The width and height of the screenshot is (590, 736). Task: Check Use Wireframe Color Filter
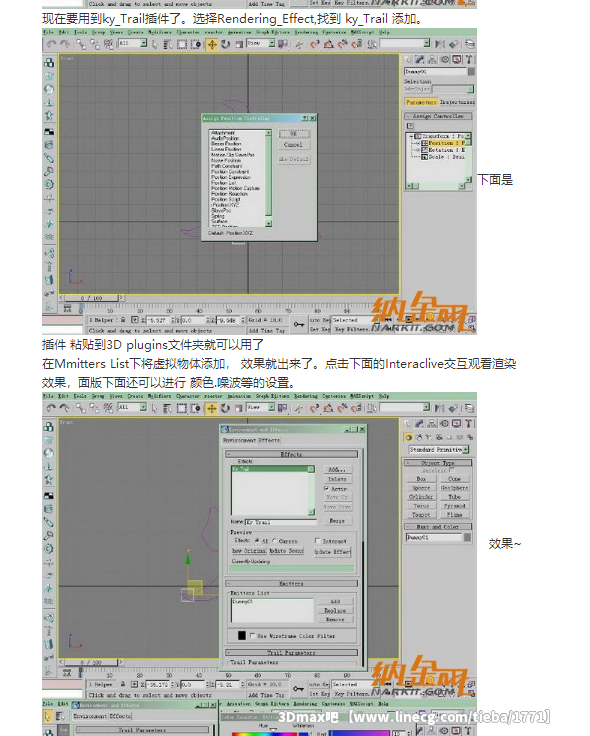click(x=253, y=636)
